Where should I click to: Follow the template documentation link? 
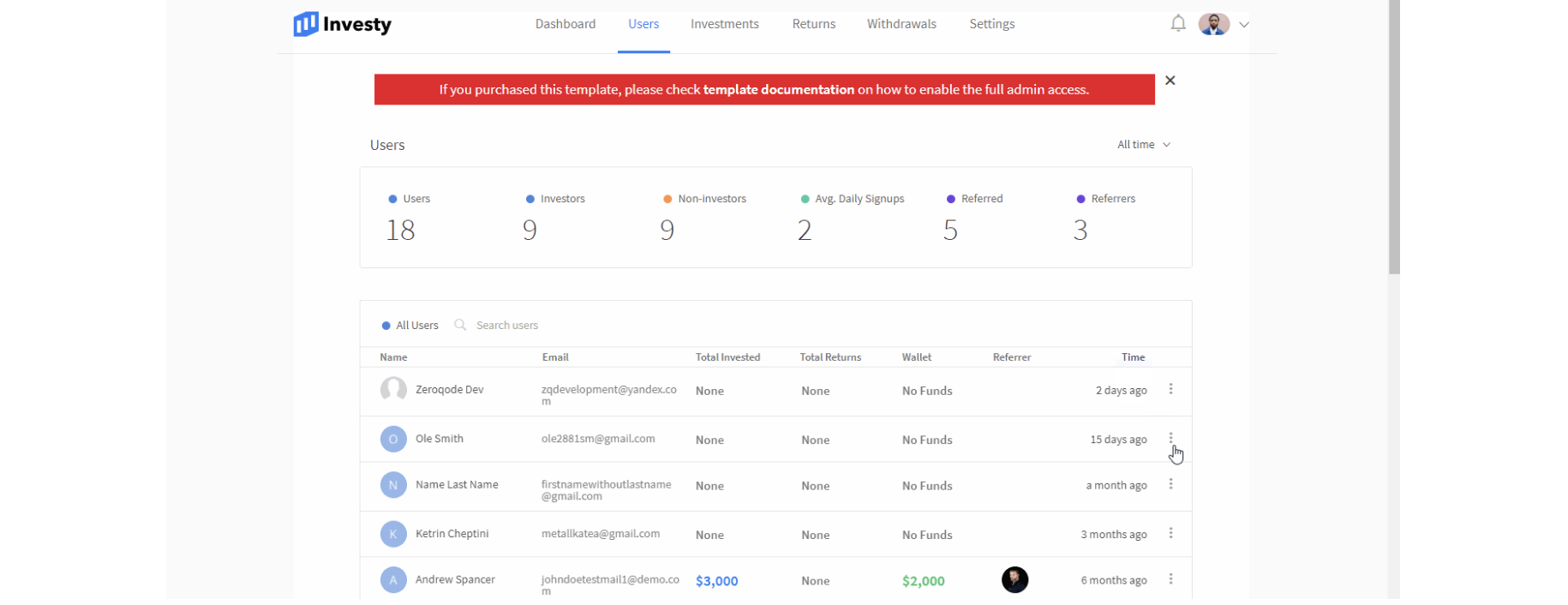[x=778, y=90]
